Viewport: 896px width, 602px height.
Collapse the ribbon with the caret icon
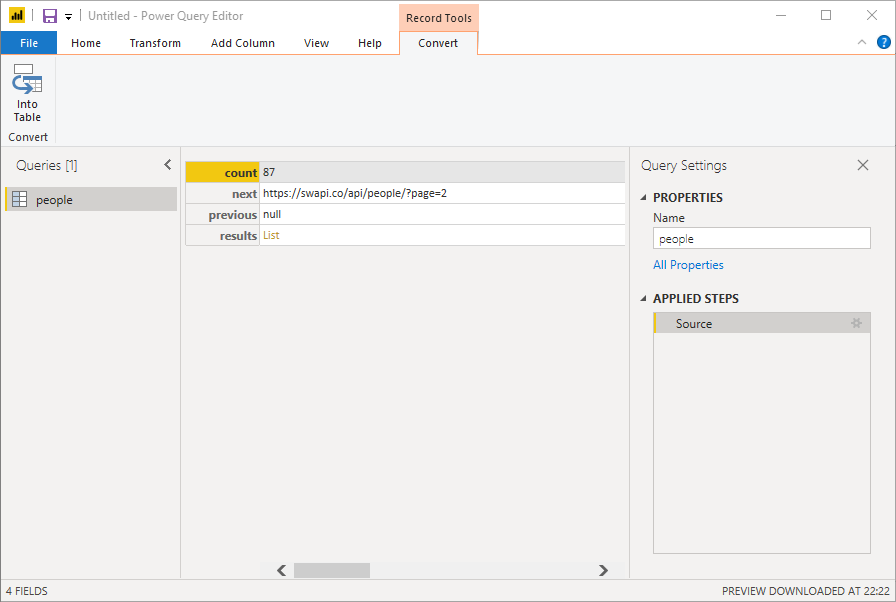click(x=862, y=42)
